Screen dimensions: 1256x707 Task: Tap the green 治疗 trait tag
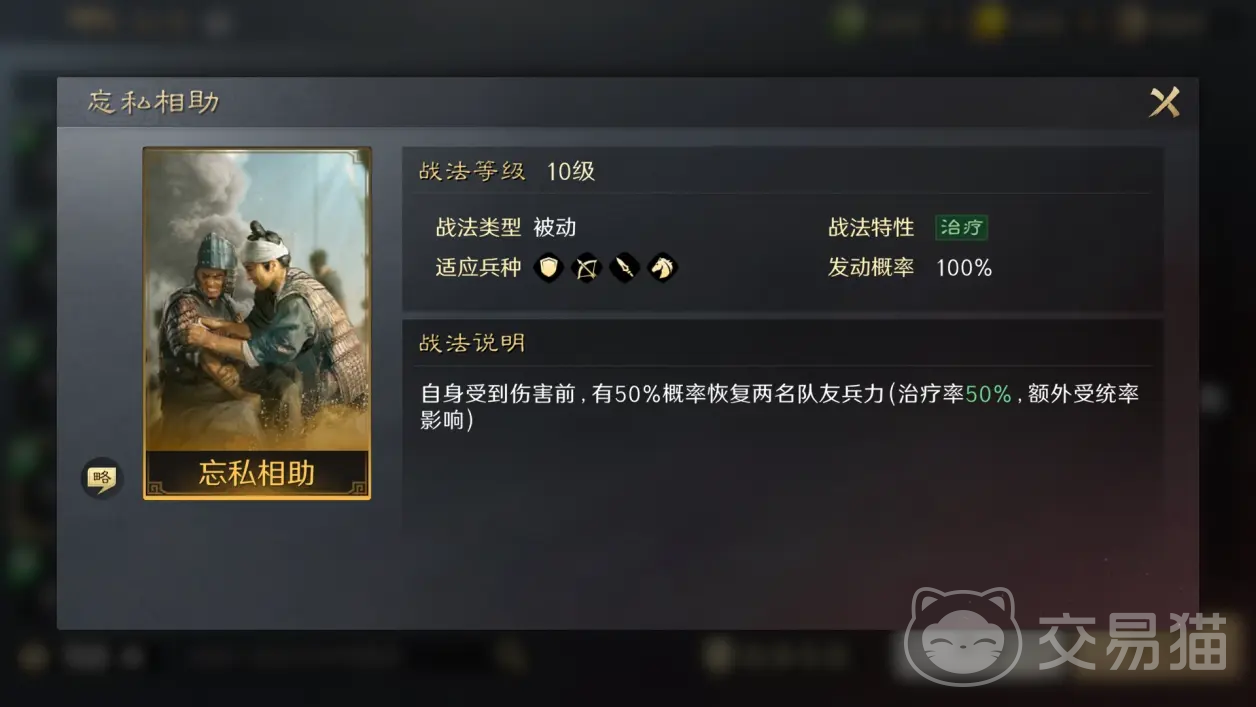[961, 227]
